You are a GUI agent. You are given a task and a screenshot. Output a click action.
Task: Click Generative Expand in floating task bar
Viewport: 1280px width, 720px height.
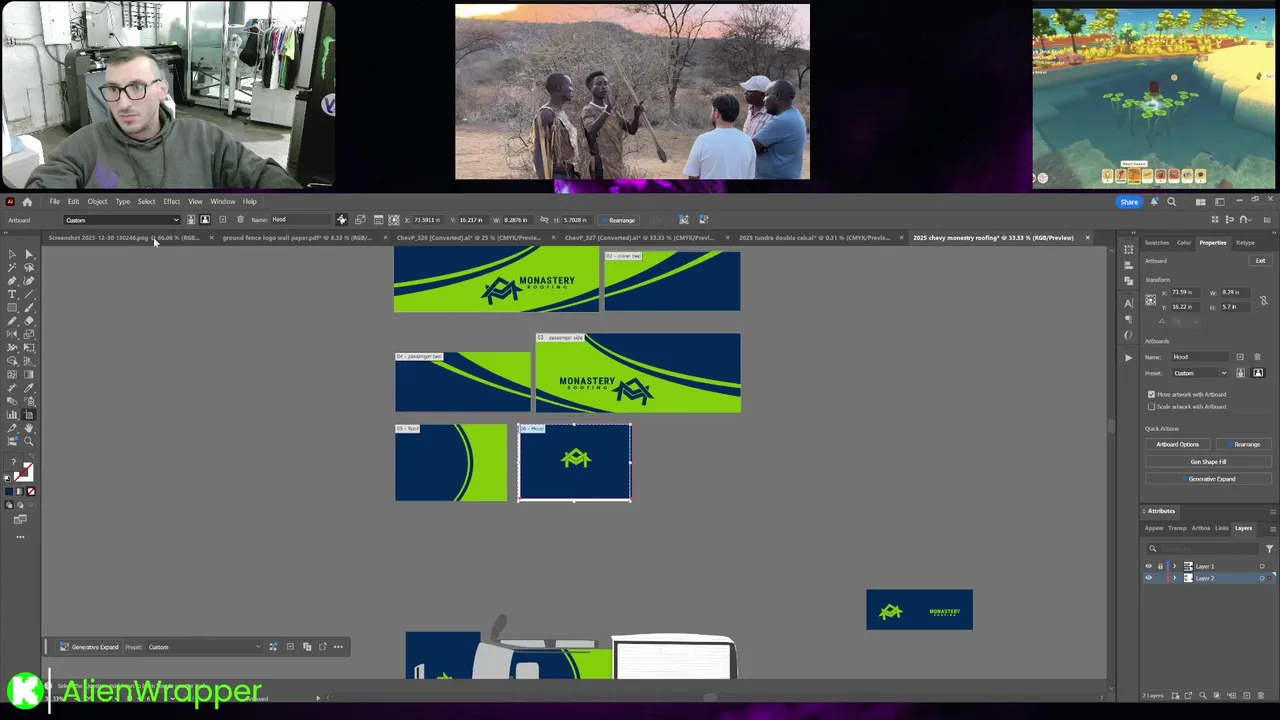click(89, 647)
